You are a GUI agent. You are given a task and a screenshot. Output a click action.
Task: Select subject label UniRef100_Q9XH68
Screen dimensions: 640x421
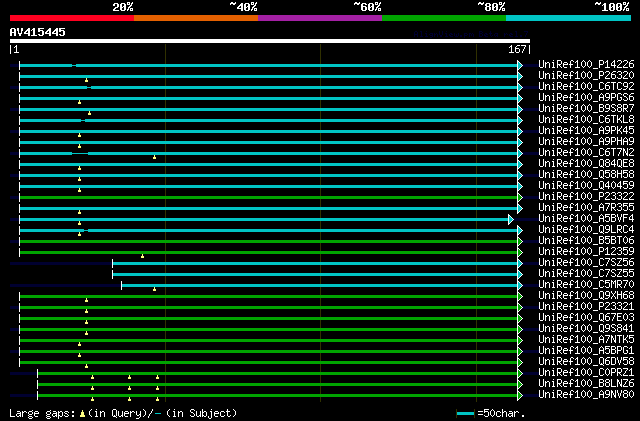[586, 296]
